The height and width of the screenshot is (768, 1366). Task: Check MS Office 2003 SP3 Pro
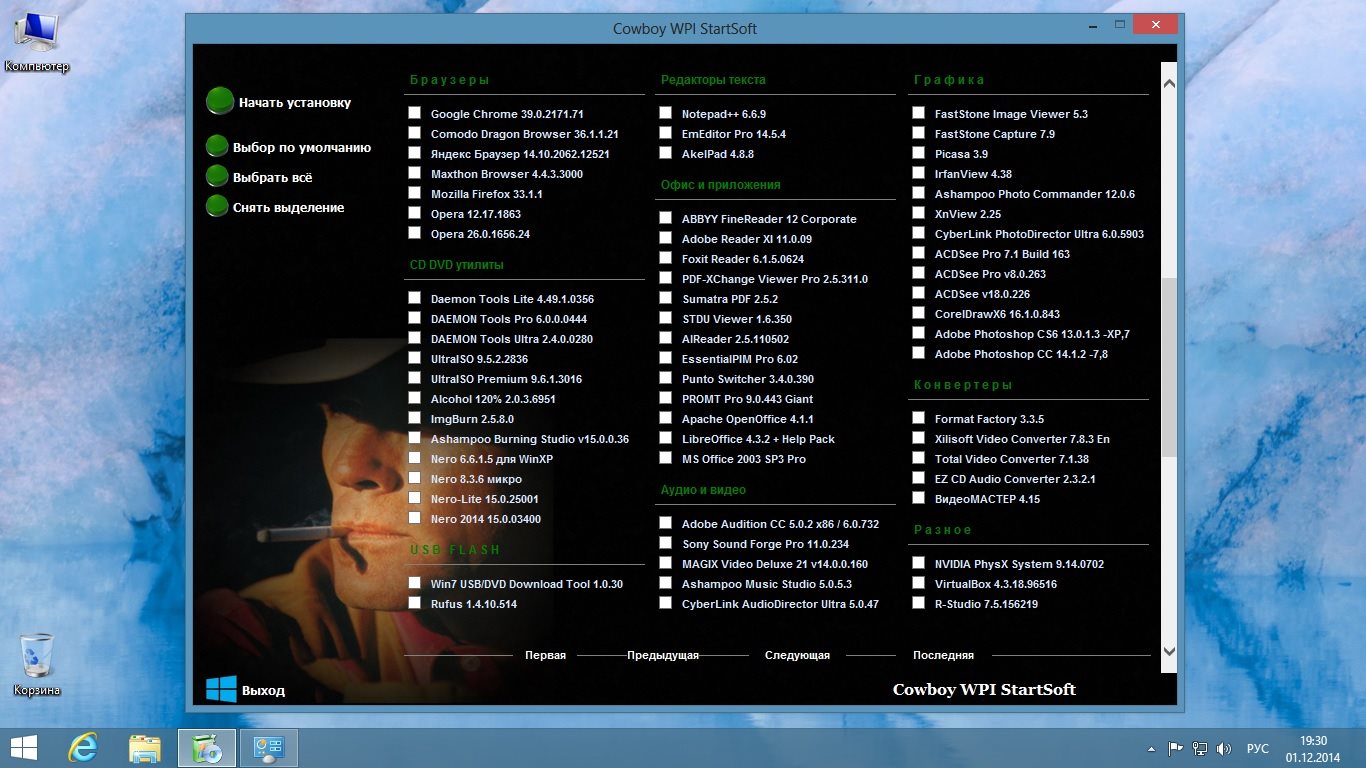(666, 458)
